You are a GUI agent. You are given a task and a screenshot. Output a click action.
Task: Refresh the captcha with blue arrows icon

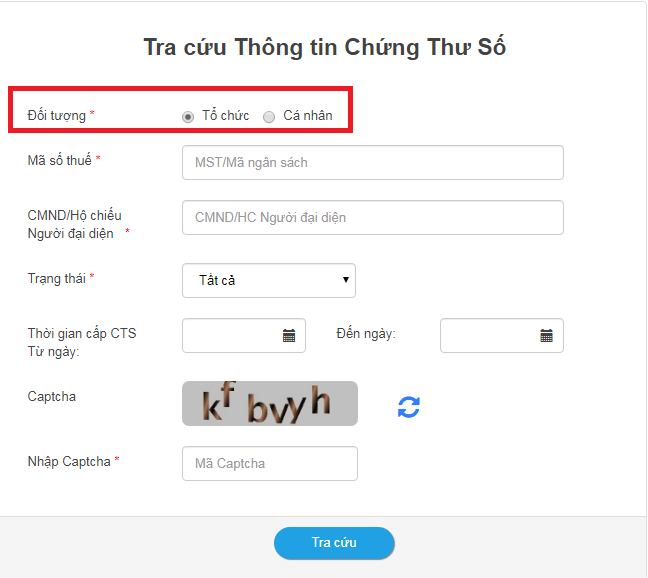(x=409, y=407)
